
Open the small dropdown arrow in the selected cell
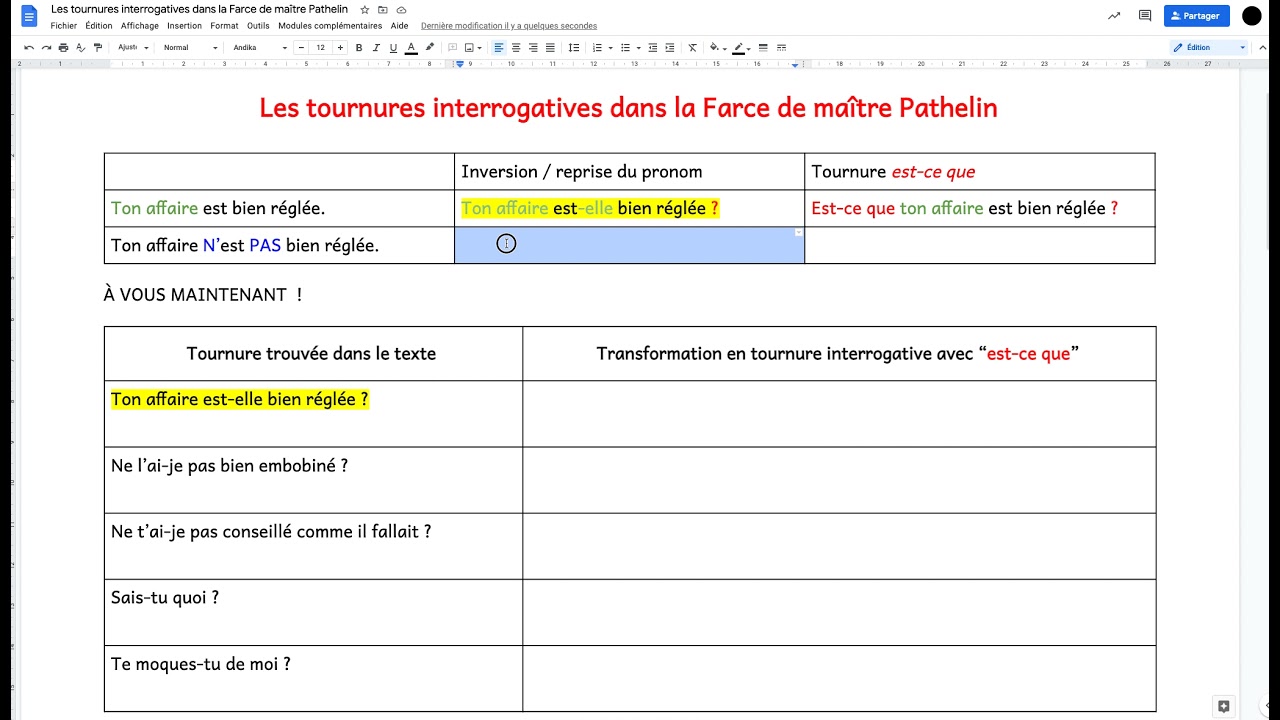pos(798,232)
